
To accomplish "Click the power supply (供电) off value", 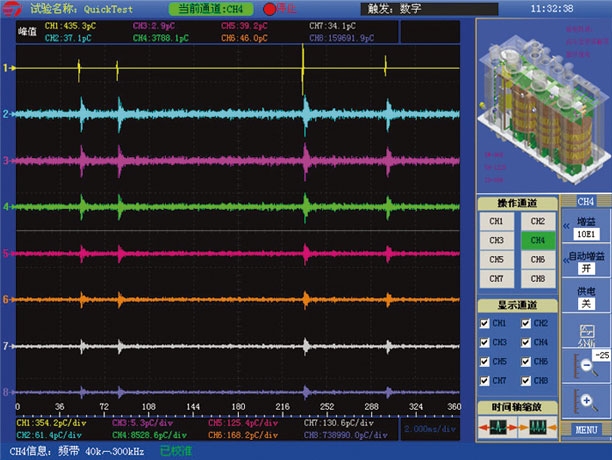I will pos(586,305).
